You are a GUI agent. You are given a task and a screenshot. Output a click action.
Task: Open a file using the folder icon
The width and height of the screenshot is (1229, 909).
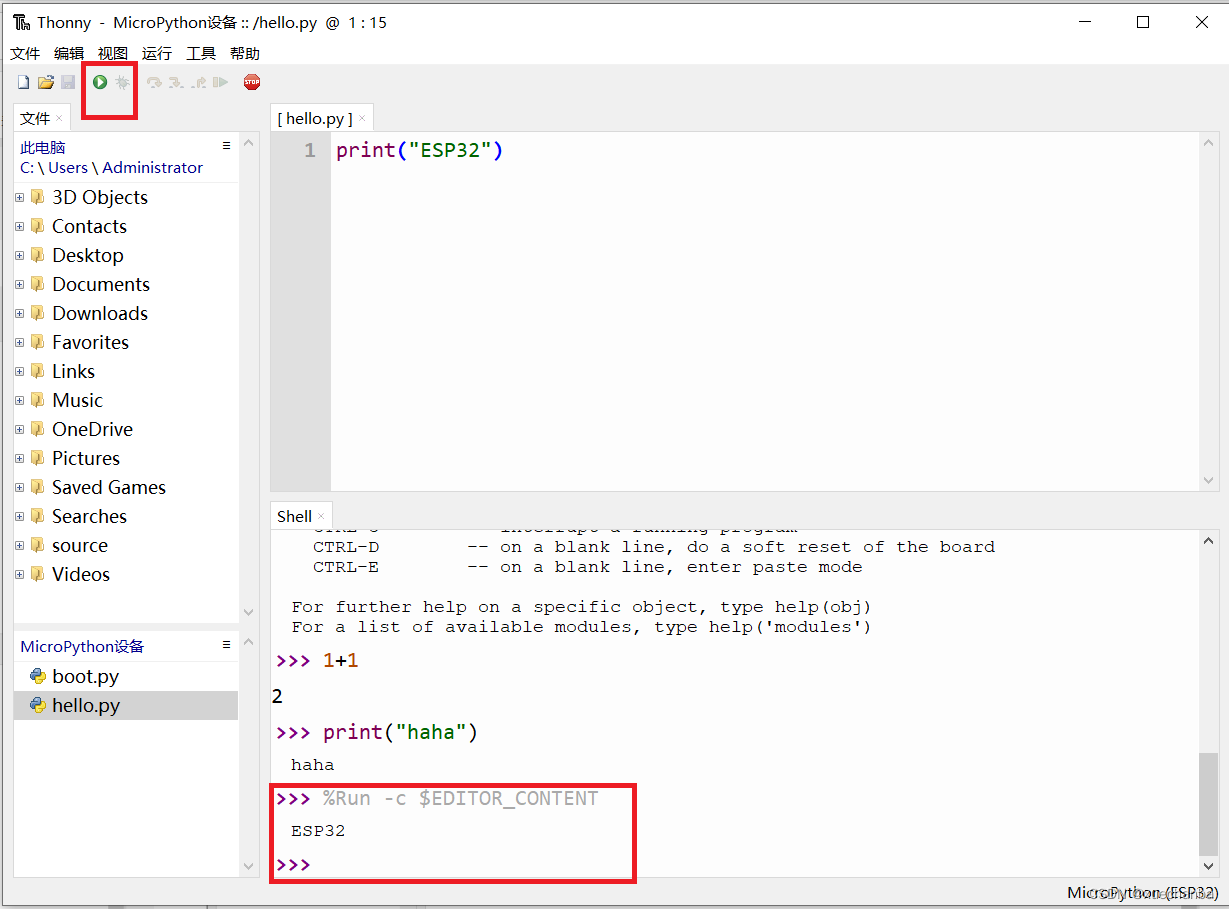[x=45, y=82]
